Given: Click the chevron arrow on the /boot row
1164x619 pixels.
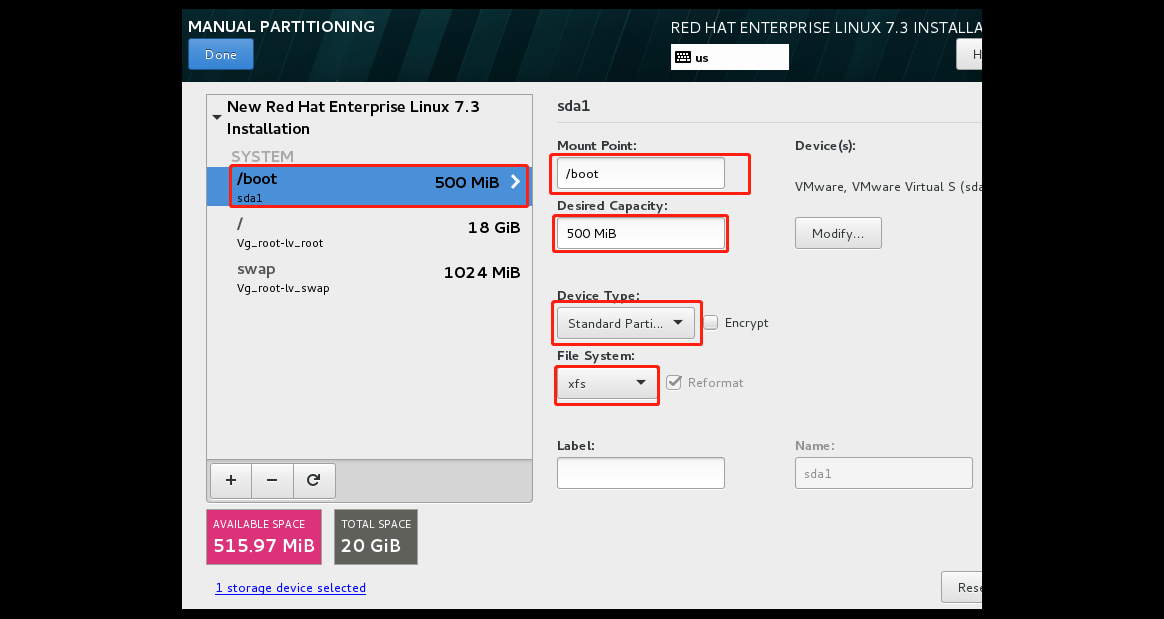Looking at the screenshot, I should [516, 182].
